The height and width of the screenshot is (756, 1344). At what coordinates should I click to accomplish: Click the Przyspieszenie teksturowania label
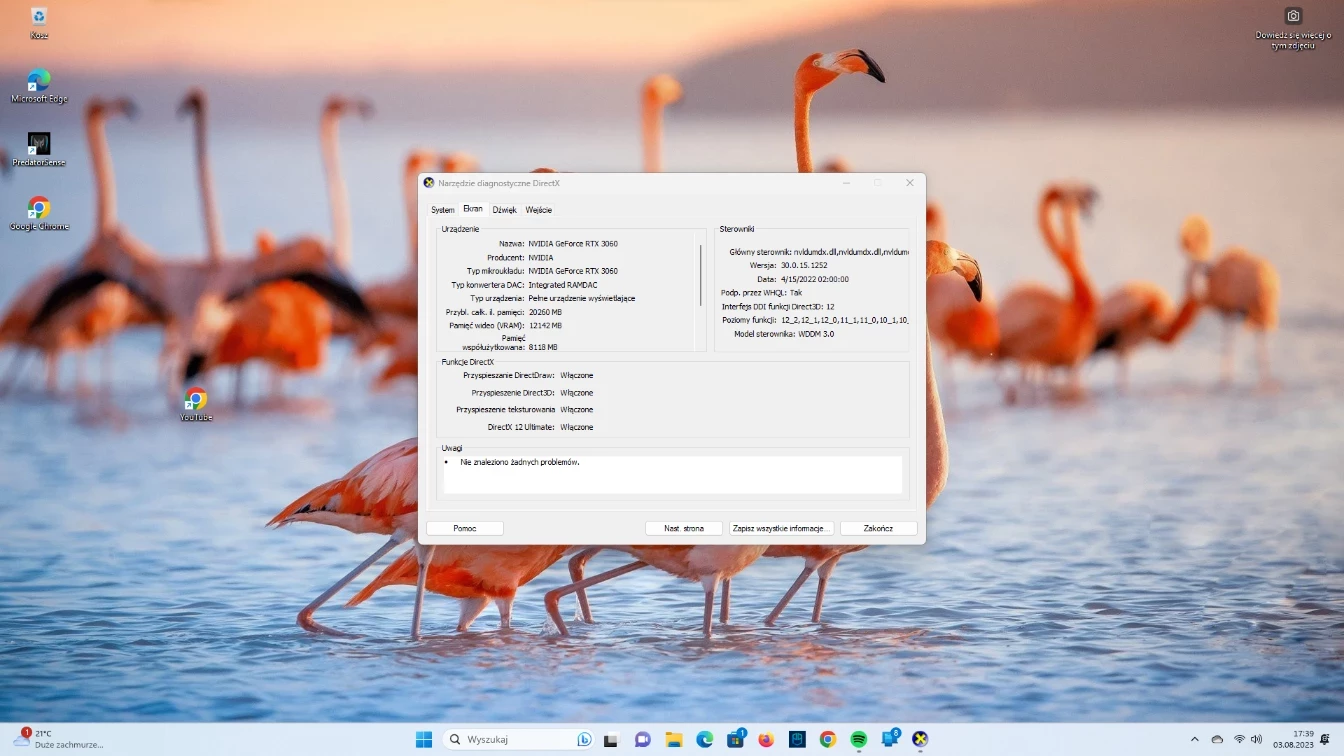tap(505, 410)
